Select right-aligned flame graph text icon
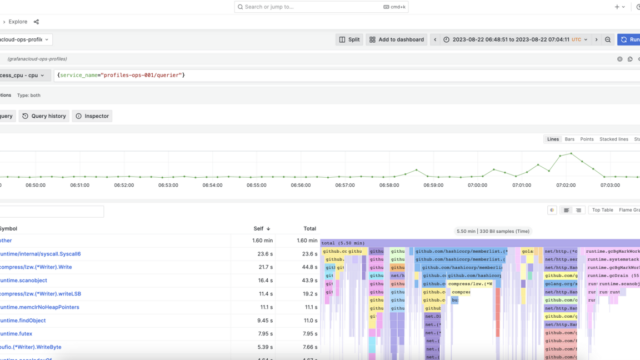 [x=578, y=210]
